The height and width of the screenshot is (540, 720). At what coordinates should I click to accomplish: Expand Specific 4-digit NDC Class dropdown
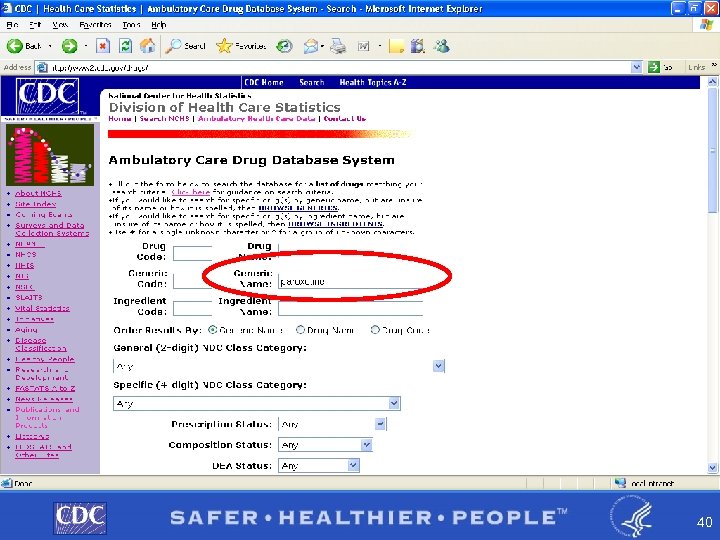click(394, 403)
